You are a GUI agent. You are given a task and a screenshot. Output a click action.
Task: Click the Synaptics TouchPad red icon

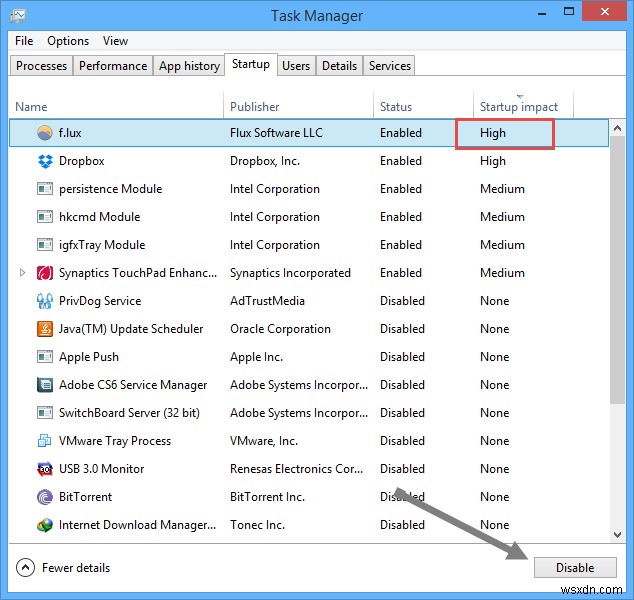pos(44,273)
